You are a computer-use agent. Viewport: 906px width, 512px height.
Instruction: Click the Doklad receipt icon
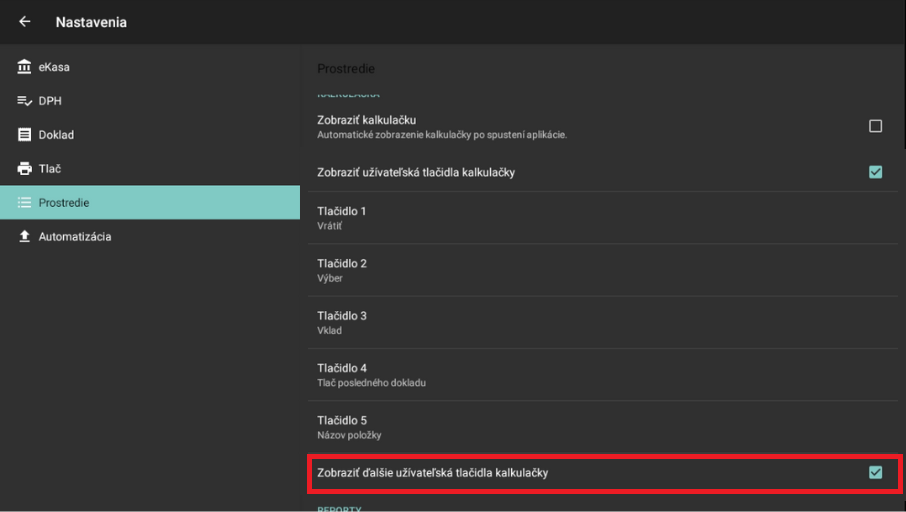click(25, 135)
